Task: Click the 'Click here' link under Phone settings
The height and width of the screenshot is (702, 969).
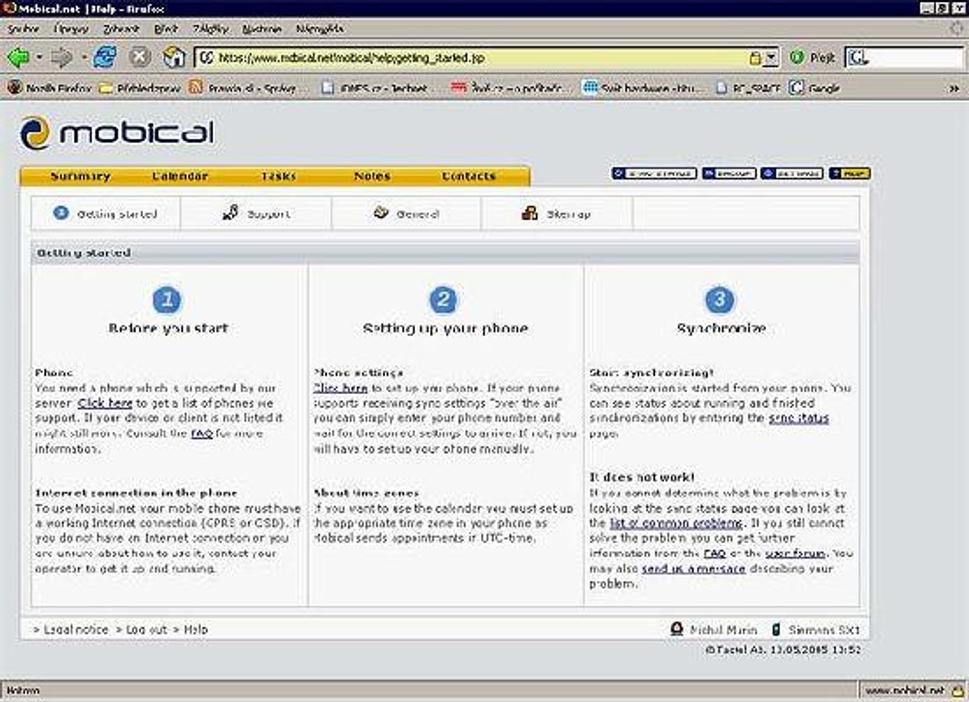Action: (341, 388)
